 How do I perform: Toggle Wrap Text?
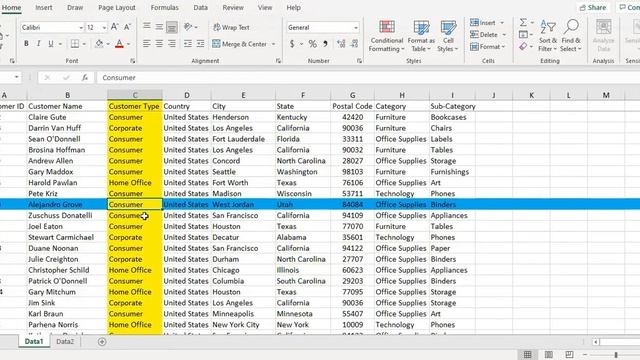pyautogui.click(x=231, y=27)
